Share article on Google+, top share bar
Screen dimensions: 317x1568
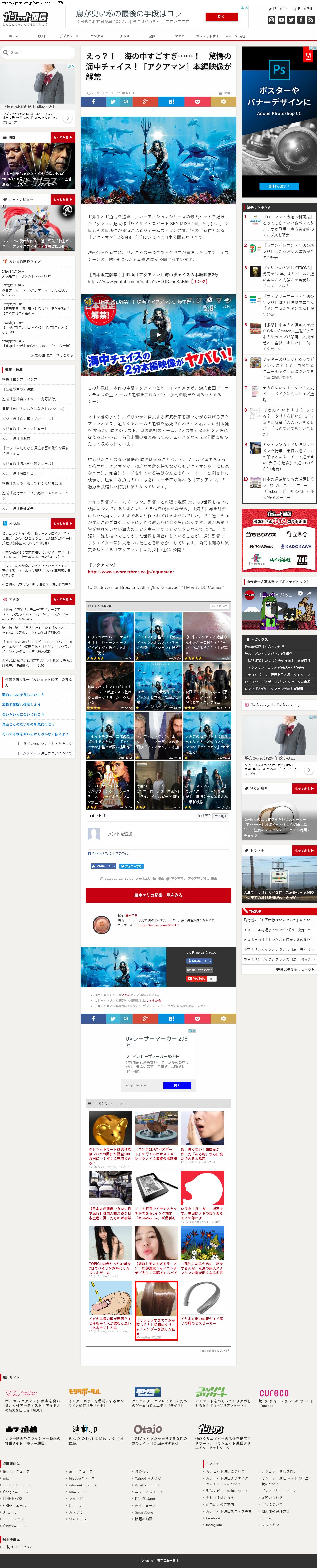(x=146, y=102)
